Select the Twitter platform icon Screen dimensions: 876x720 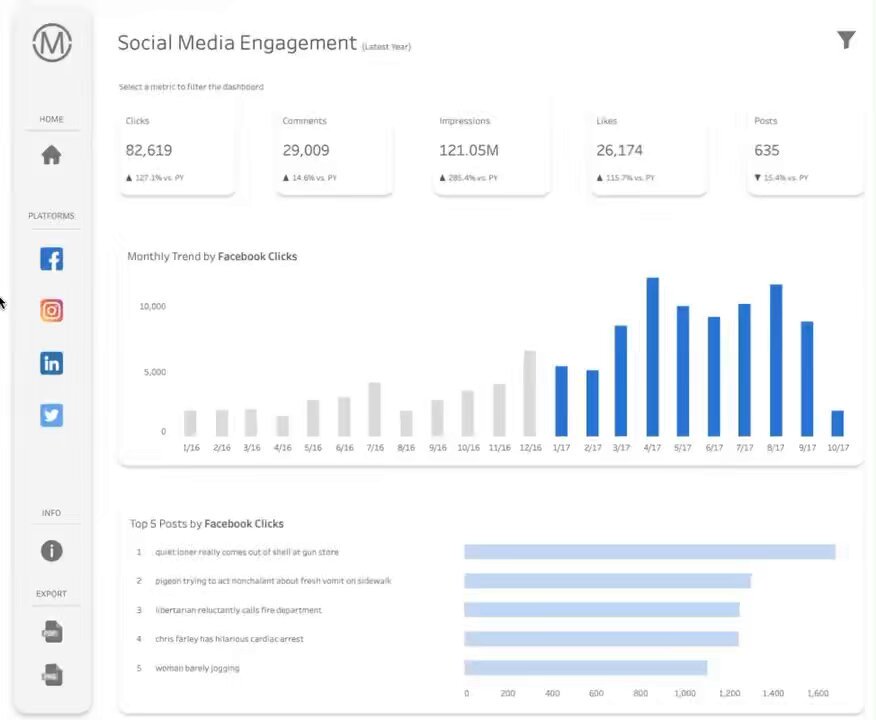[51, 415]
